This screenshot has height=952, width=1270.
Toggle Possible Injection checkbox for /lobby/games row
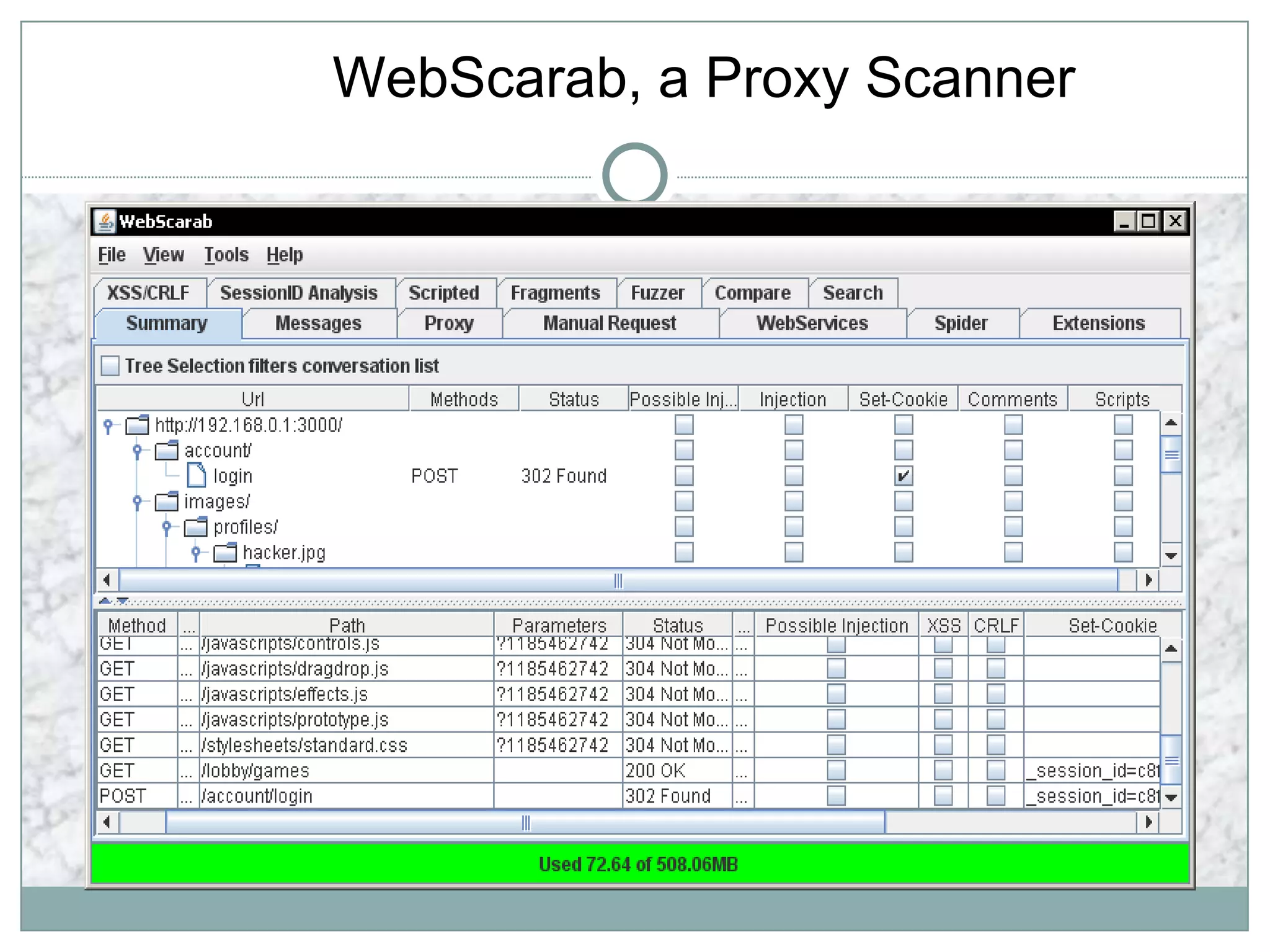pos(837,770)
